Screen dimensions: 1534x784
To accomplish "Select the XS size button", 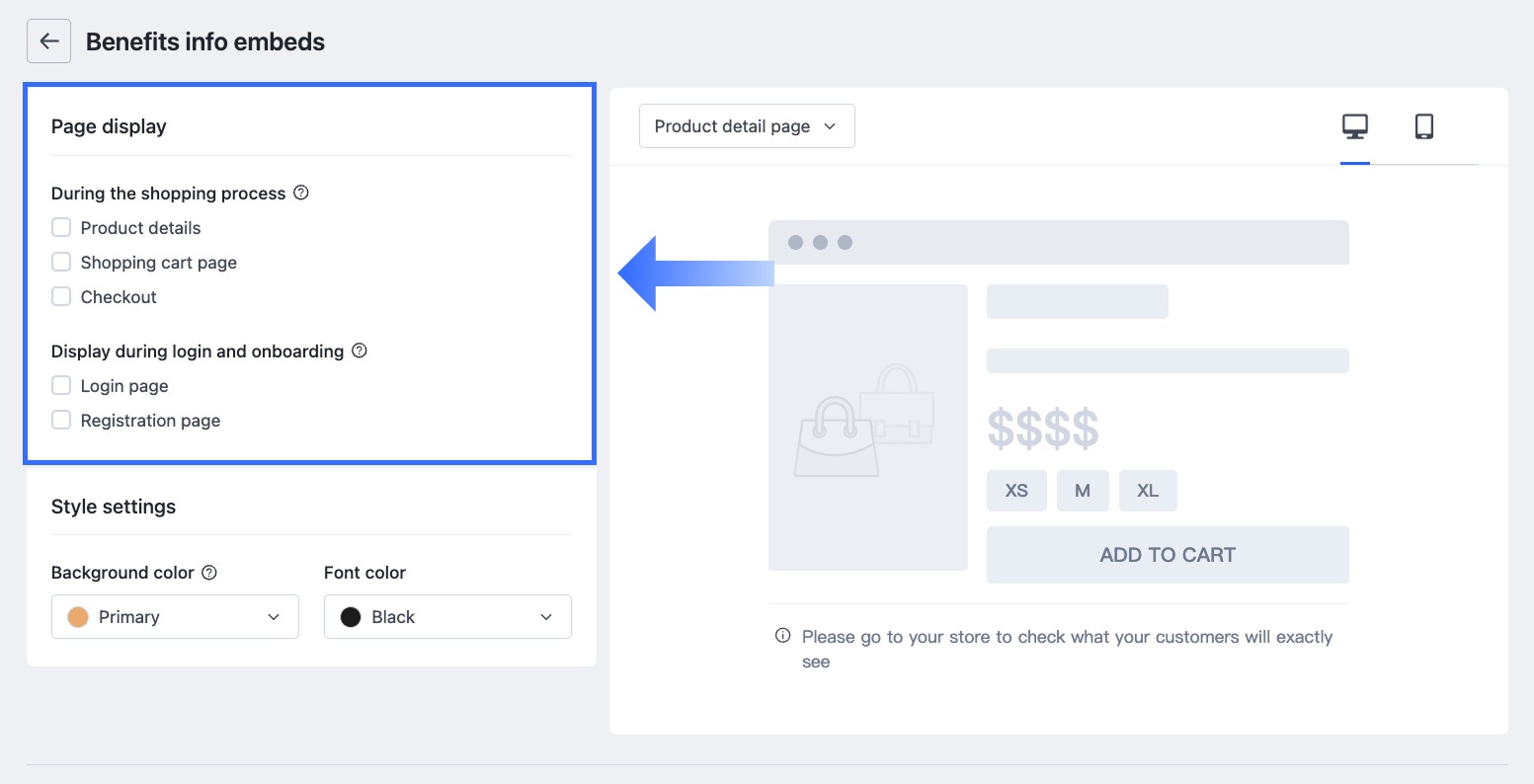I will (1016, 491).
